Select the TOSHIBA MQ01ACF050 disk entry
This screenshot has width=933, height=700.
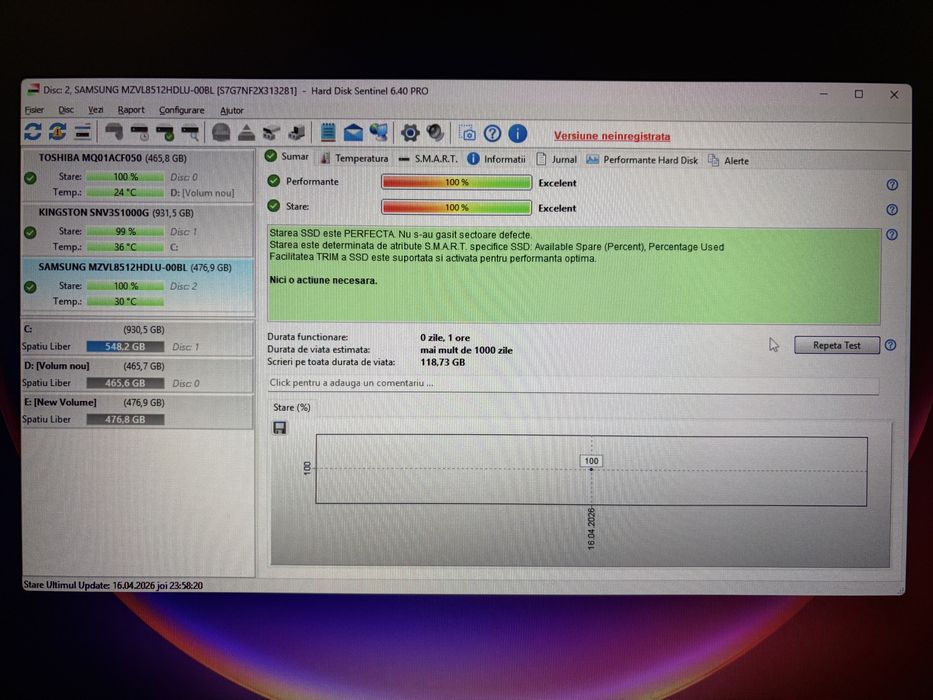pos(138,176)
